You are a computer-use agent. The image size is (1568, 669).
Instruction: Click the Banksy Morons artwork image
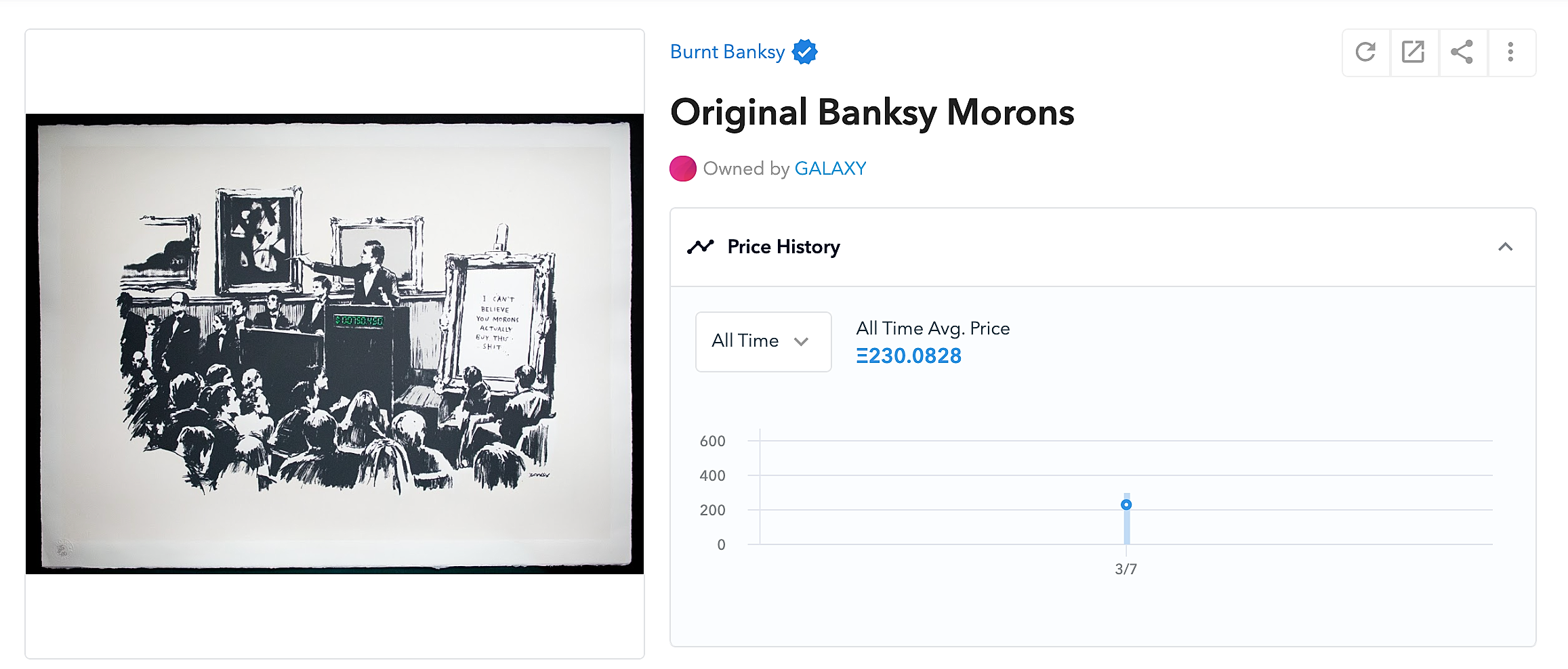[335, 343]
